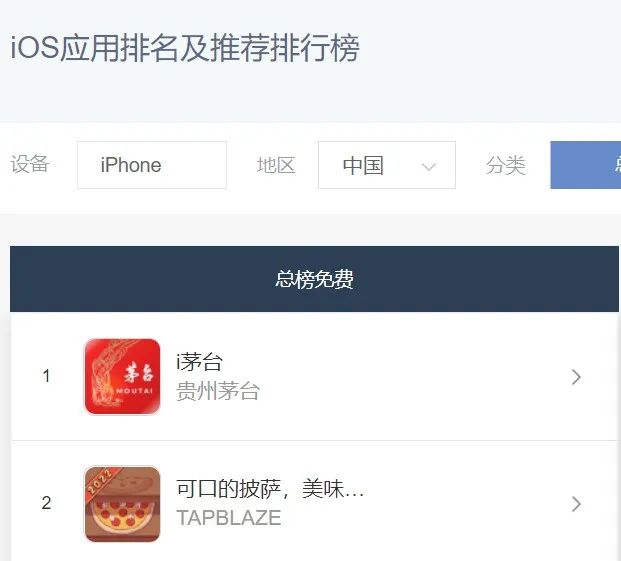Click the chevron in the region selector
621x561 pixels.
[x=429, y=167]
